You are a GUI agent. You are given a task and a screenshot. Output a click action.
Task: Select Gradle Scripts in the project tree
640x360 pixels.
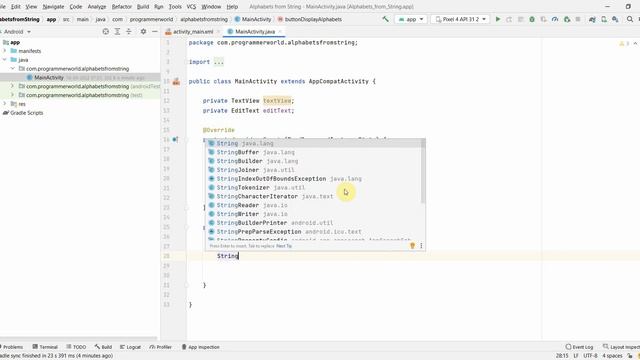click(23, 113)
